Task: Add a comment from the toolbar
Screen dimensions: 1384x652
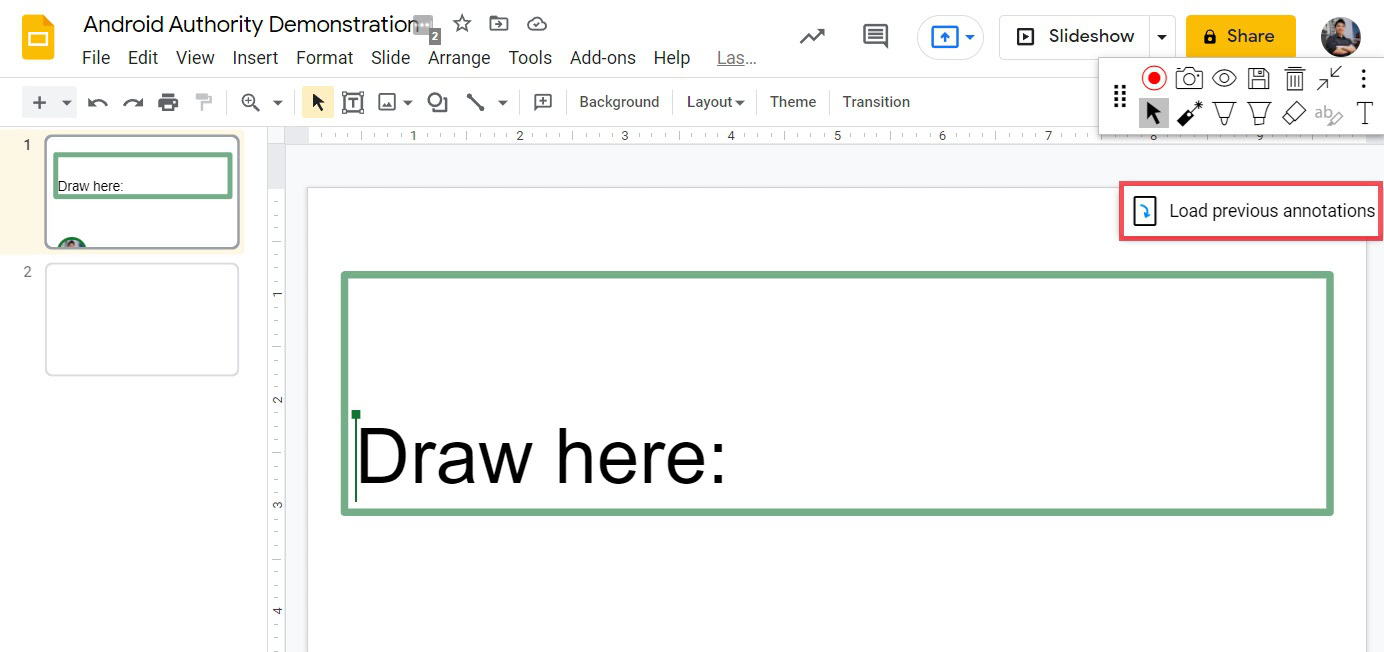Action: 543,102
